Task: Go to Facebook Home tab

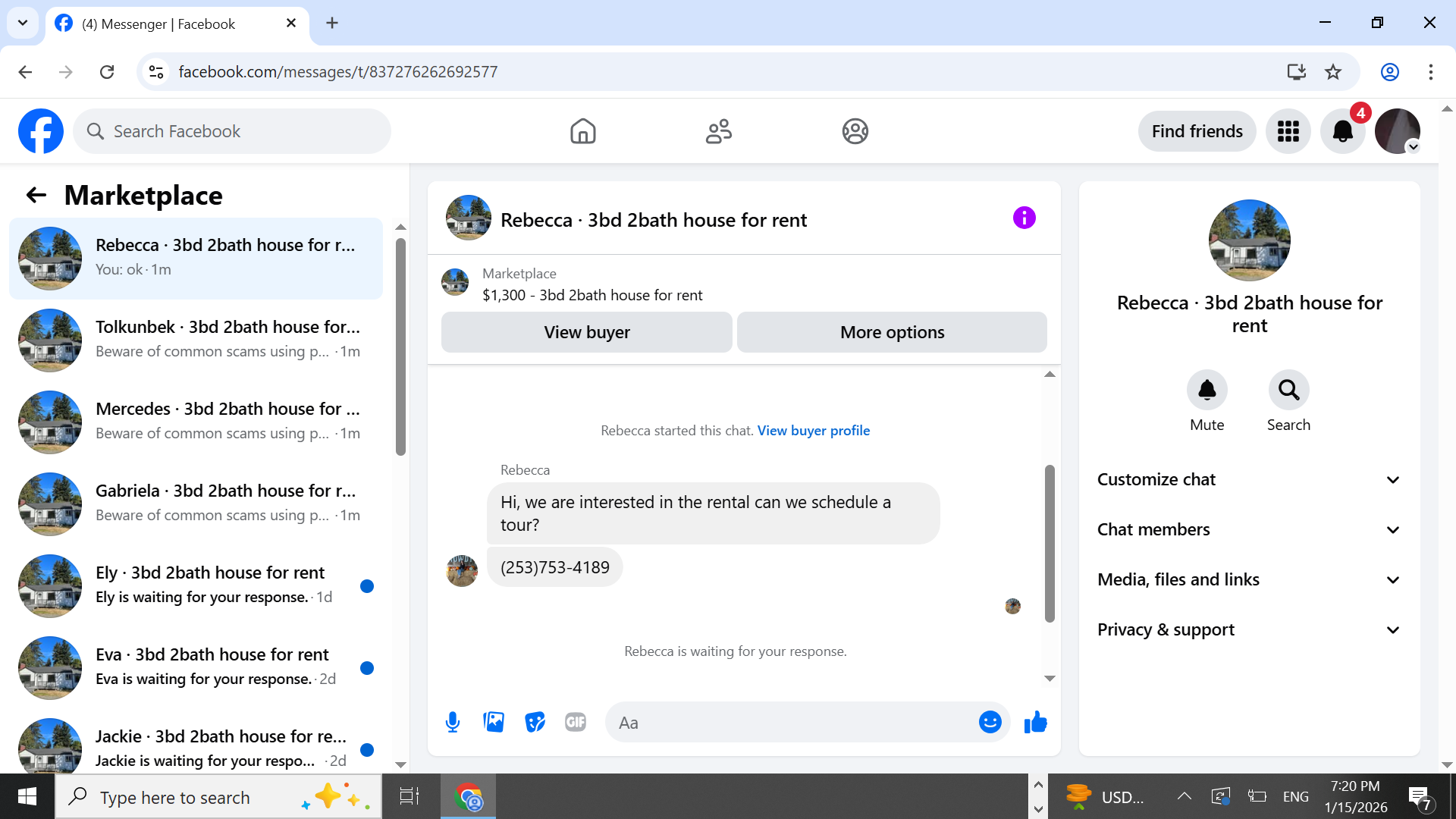Action: click(x=582, y=131)
